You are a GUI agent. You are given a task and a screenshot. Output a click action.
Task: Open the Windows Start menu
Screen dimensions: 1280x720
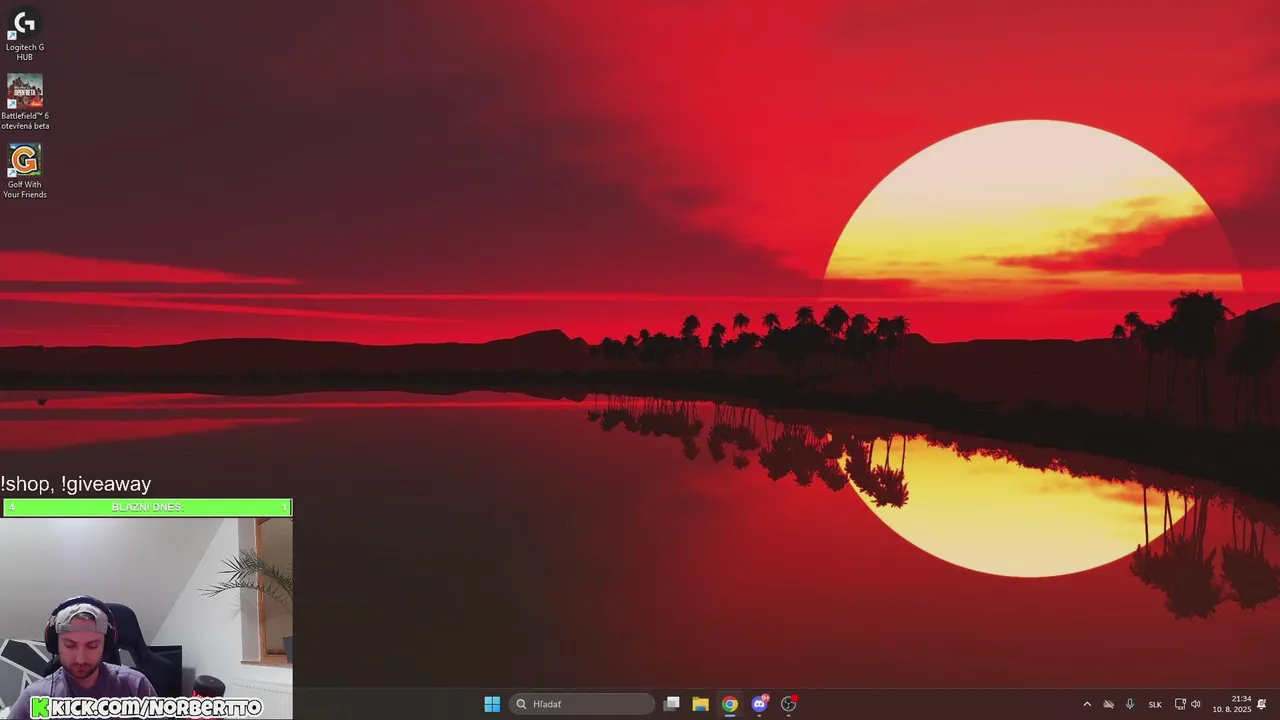(x=492, y=704)
